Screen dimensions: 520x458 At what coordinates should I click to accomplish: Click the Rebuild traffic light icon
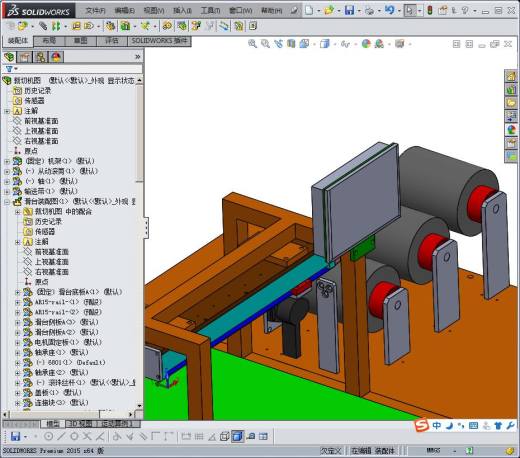click(430, 10)
